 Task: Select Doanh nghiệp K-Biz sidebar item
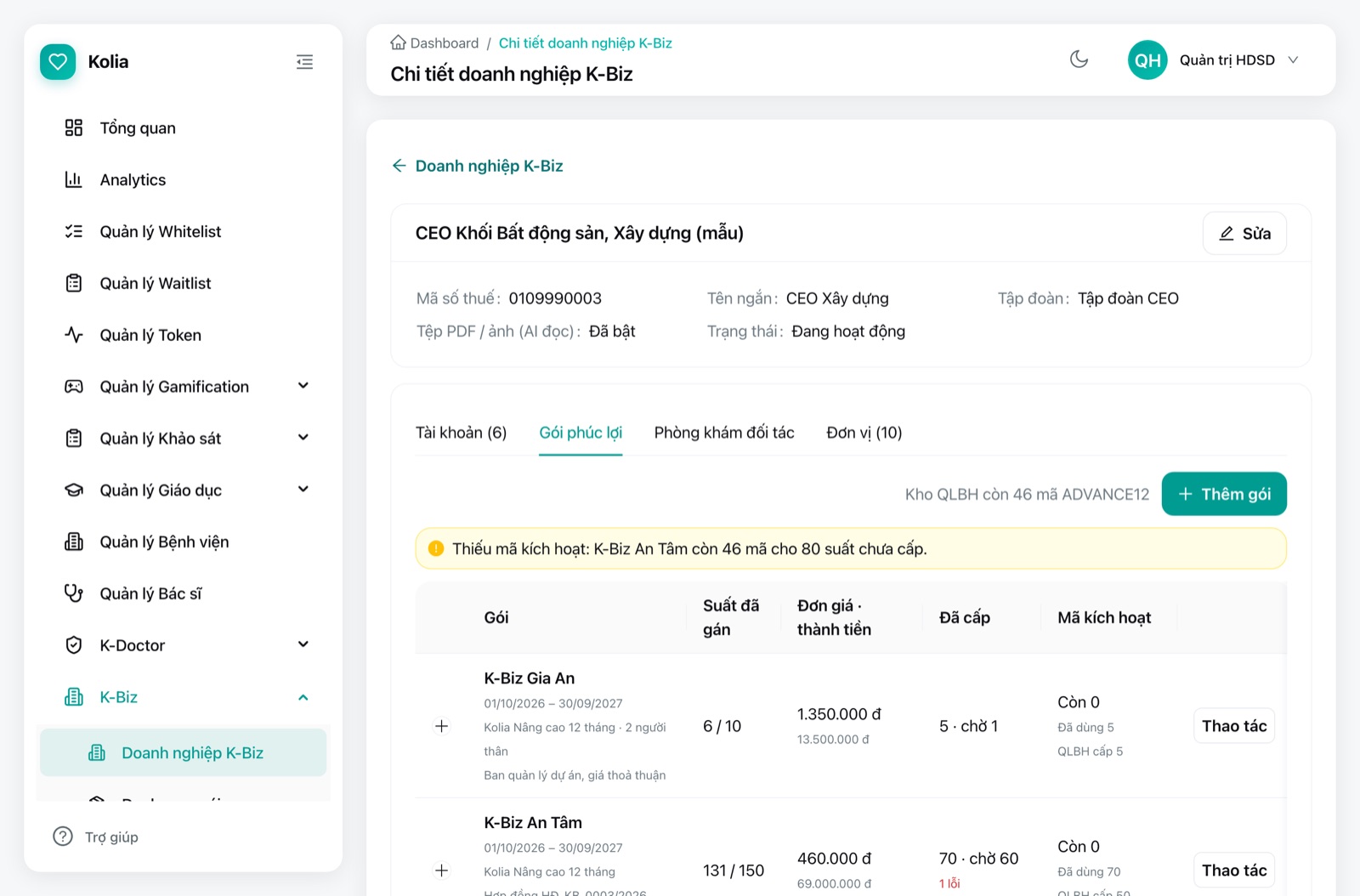[x=183, y=752]
